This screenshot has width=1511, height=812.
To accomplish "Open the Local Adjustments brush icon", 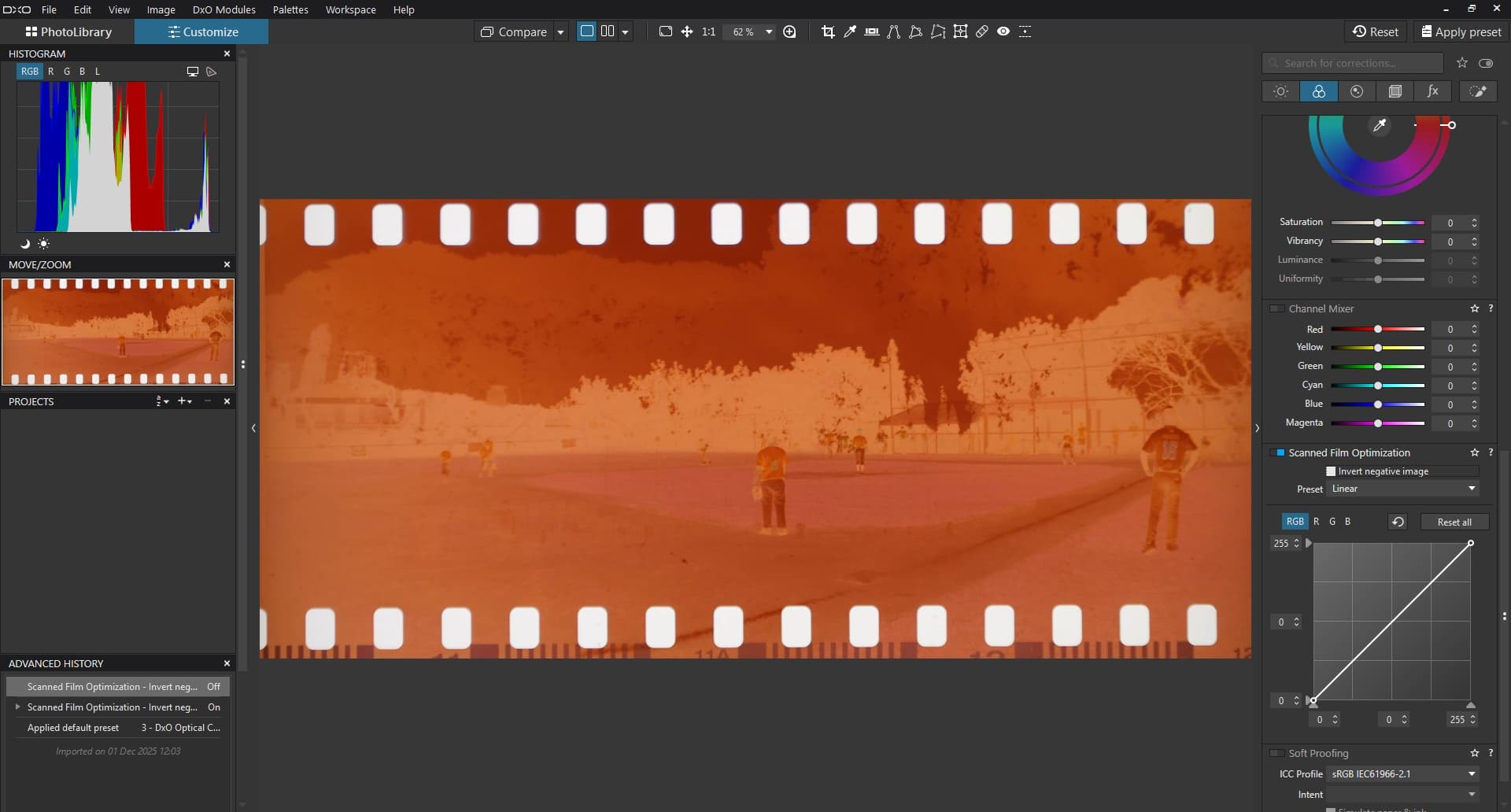I will click(x=1478, y=91).
